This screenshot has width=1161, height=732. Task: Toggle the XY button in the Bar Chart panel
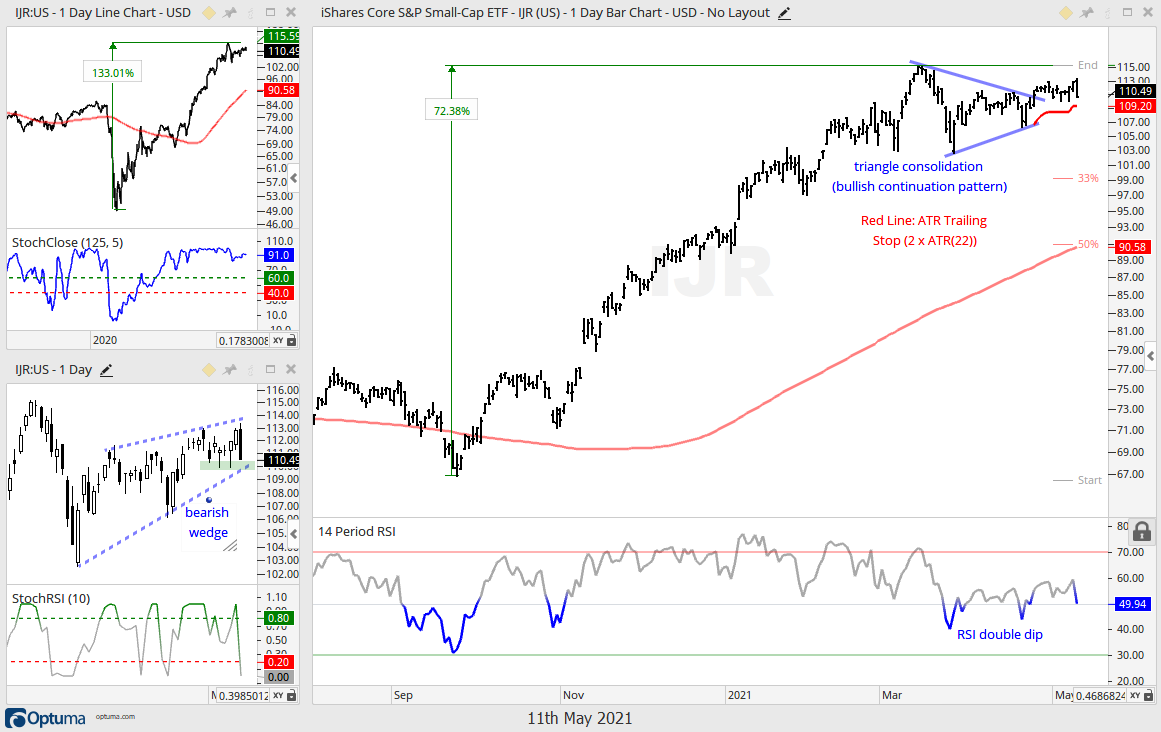tap(1135, 696)
